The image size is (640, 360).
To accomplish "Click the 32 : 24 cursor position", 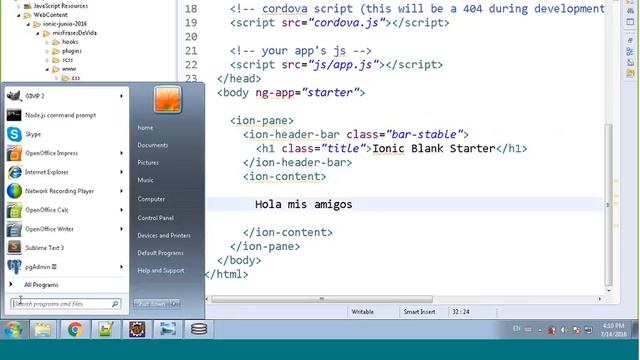I will 461,312.
